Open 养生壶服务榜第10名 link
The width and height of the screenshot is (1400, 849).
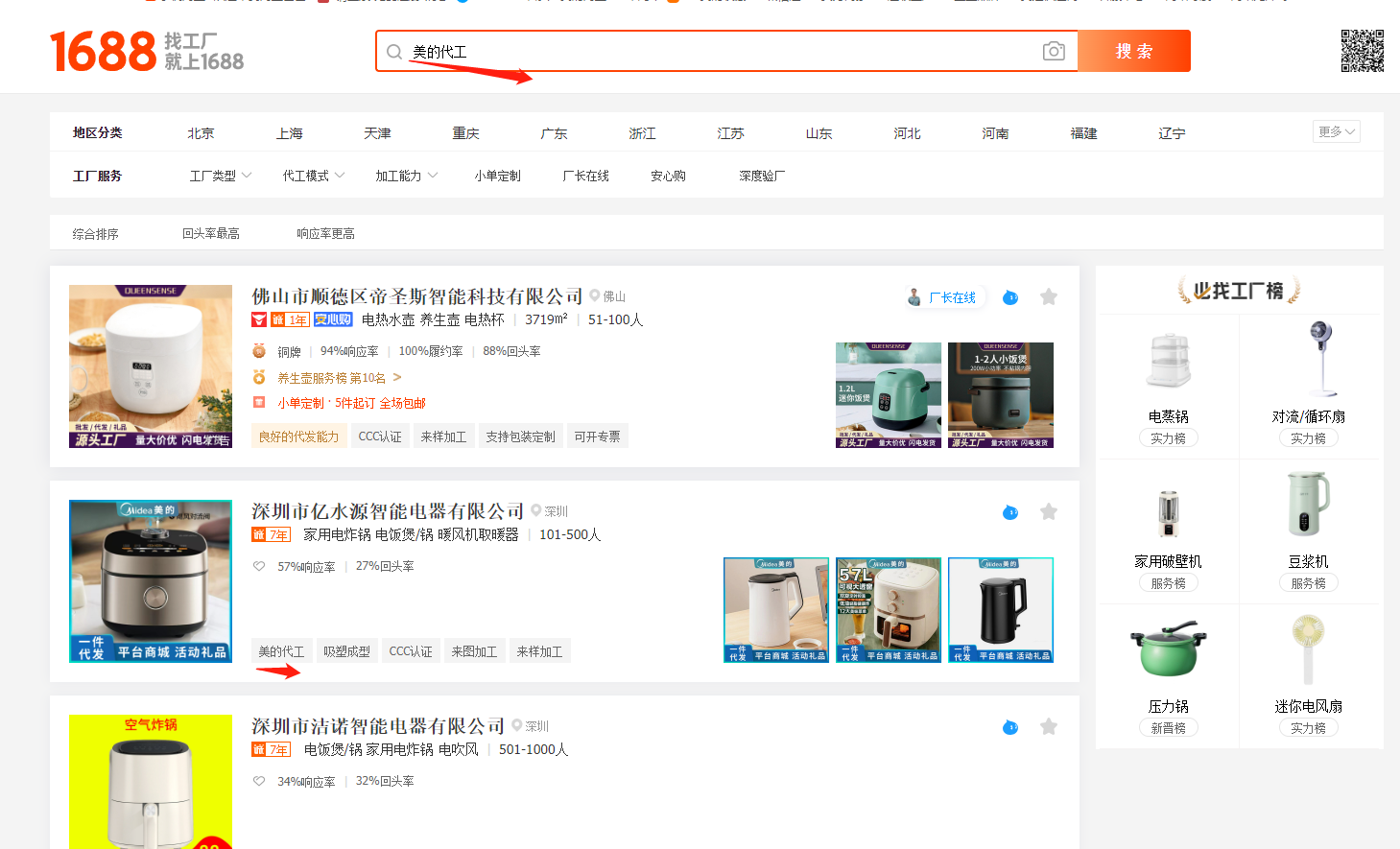point(339,378)
